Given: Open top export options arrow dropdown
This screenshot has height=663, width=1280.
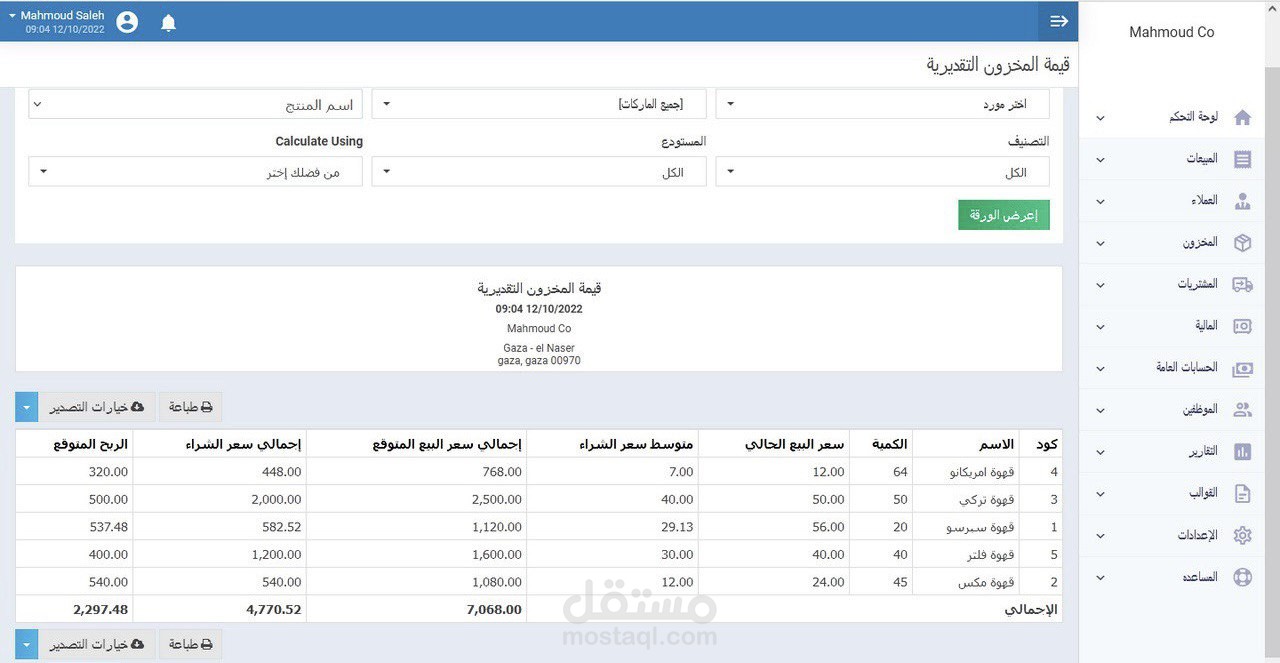Looking at the screenshot, I should [27, 407].
